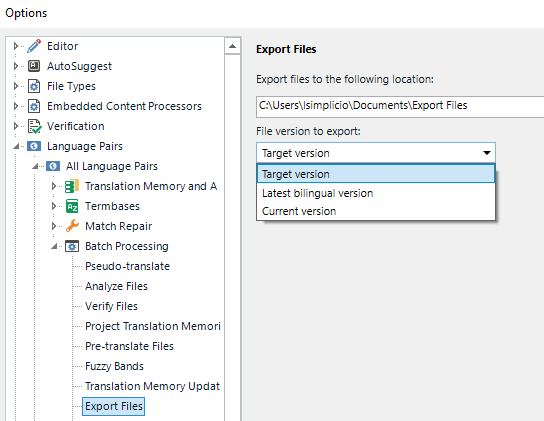544x421 pixels.
Task: Select Batch Processing tree item
Action: [127, 246]
